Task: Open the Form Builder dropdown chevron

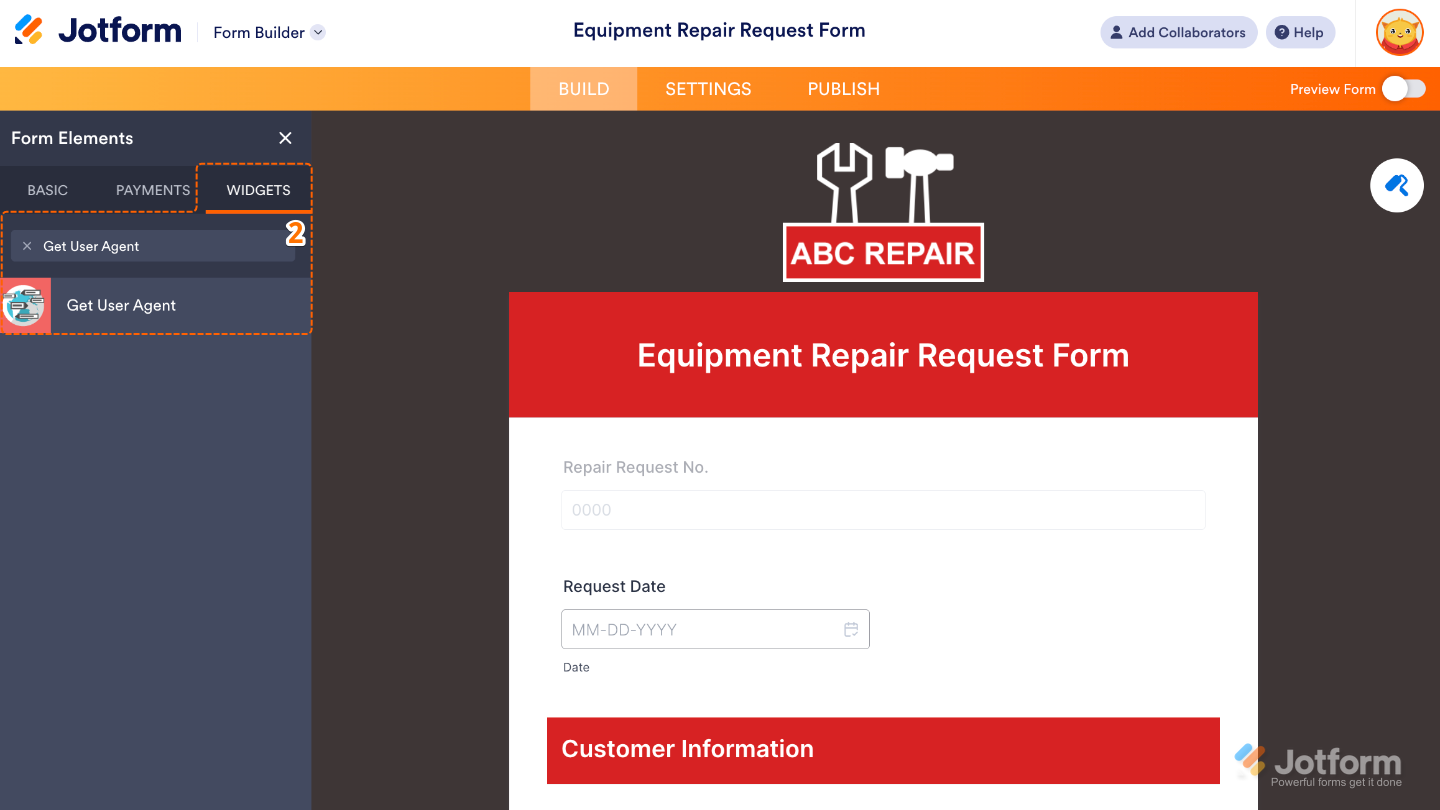Action: (318, 32)
